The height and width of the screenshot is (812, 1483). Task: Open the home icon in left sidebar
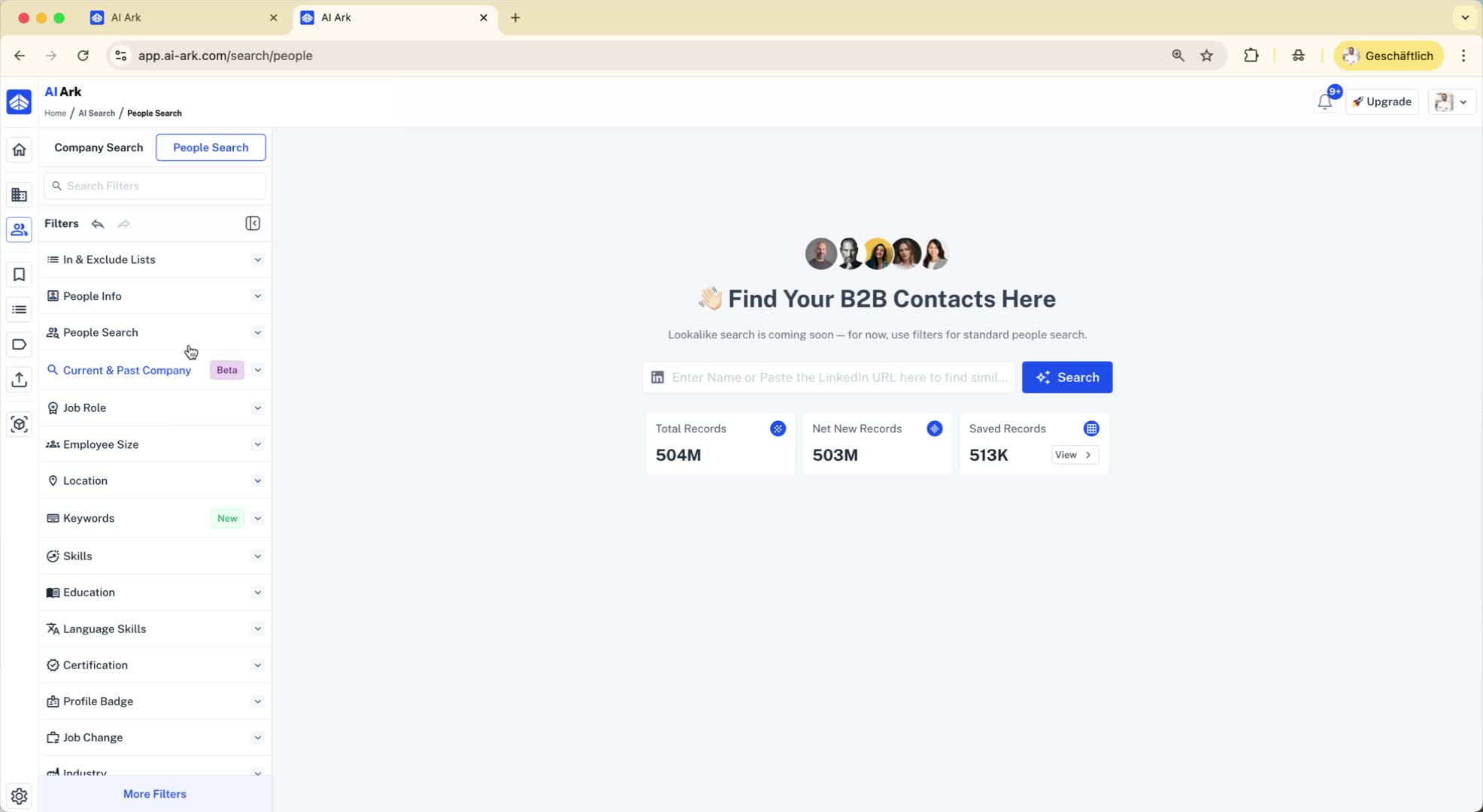20,150
